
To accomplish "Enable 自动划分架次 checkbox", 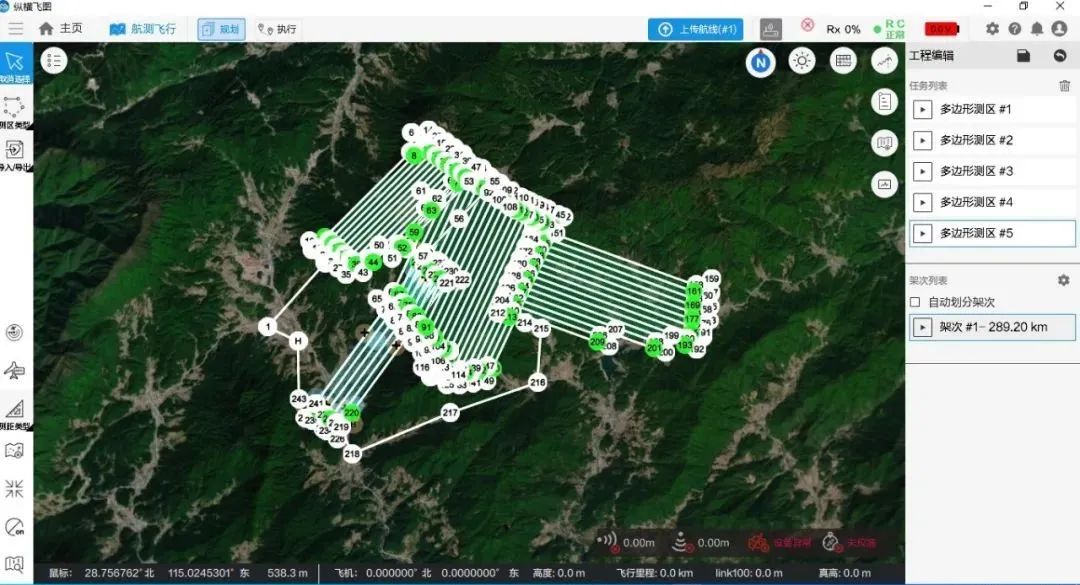I will pos(915,302).
